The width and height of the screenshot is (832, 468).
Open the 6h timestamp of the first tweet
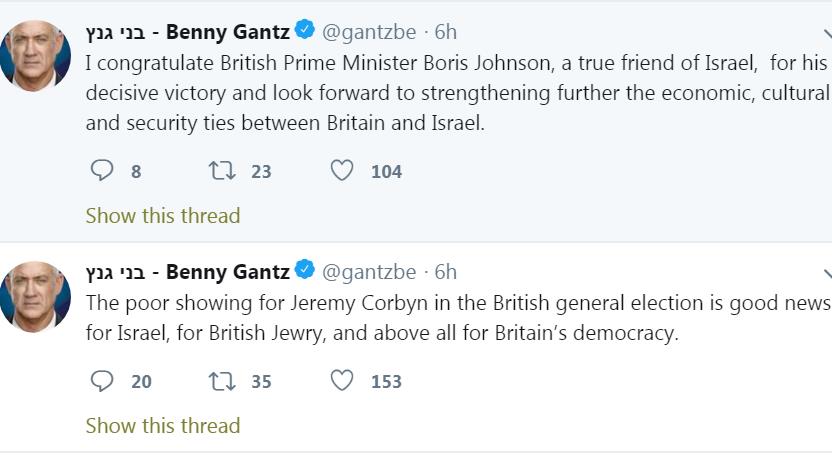[445, 31]
